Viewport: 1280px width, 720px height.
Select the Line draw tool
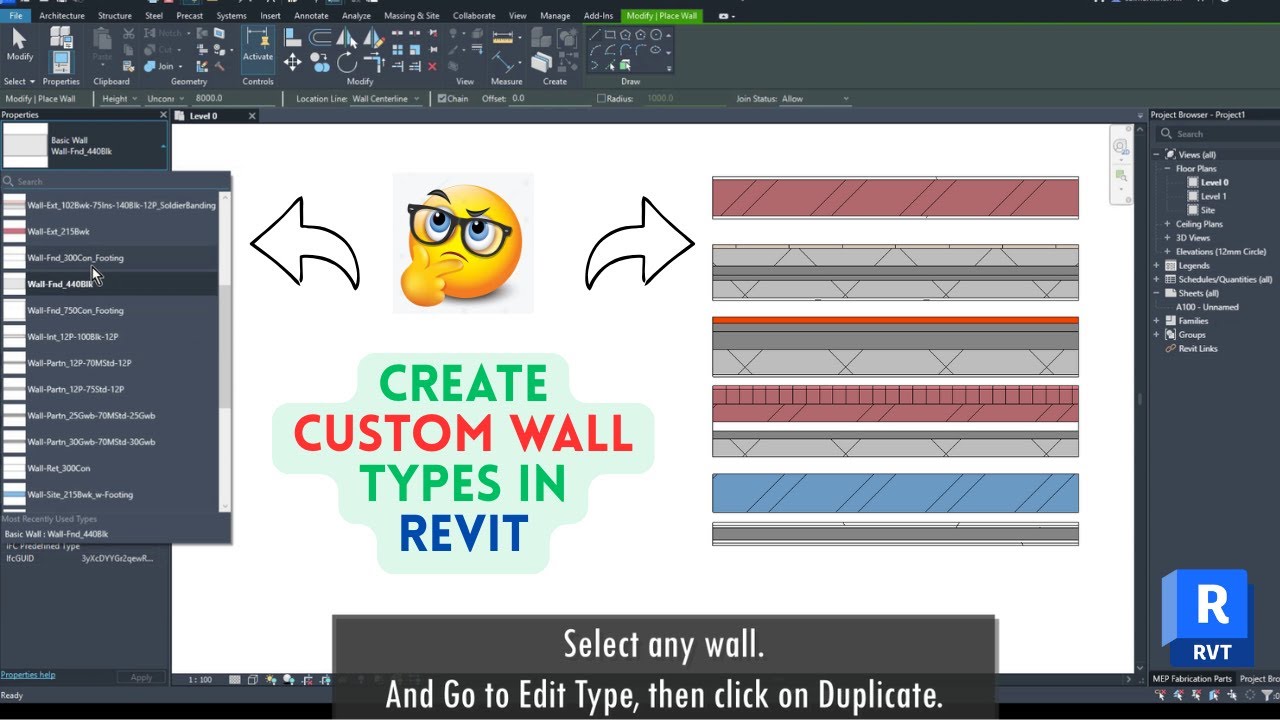[595, 34]
